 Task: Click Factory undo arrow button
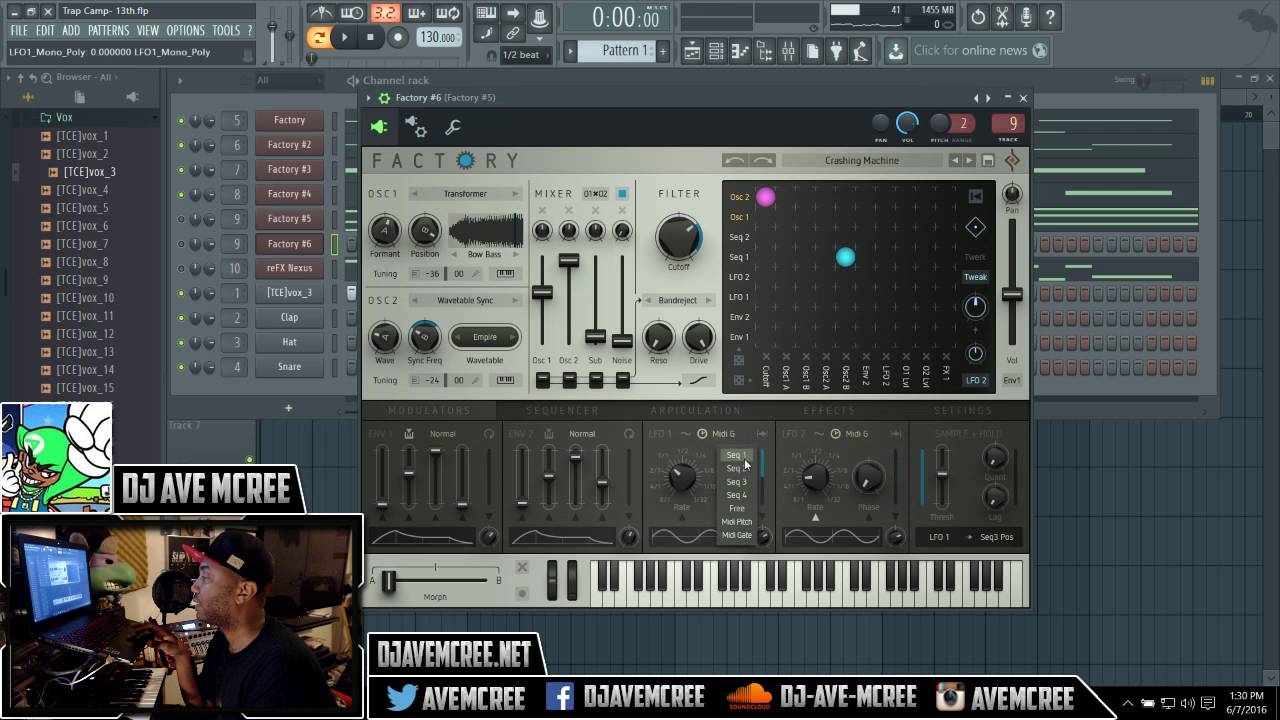pos(735,160)
